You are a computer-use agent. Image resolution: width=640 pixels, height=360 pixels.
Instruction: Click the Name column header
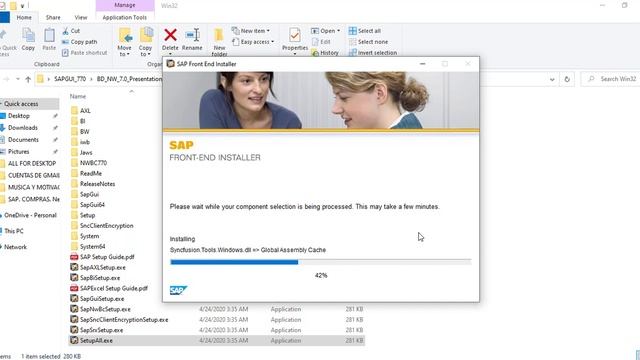78,96
